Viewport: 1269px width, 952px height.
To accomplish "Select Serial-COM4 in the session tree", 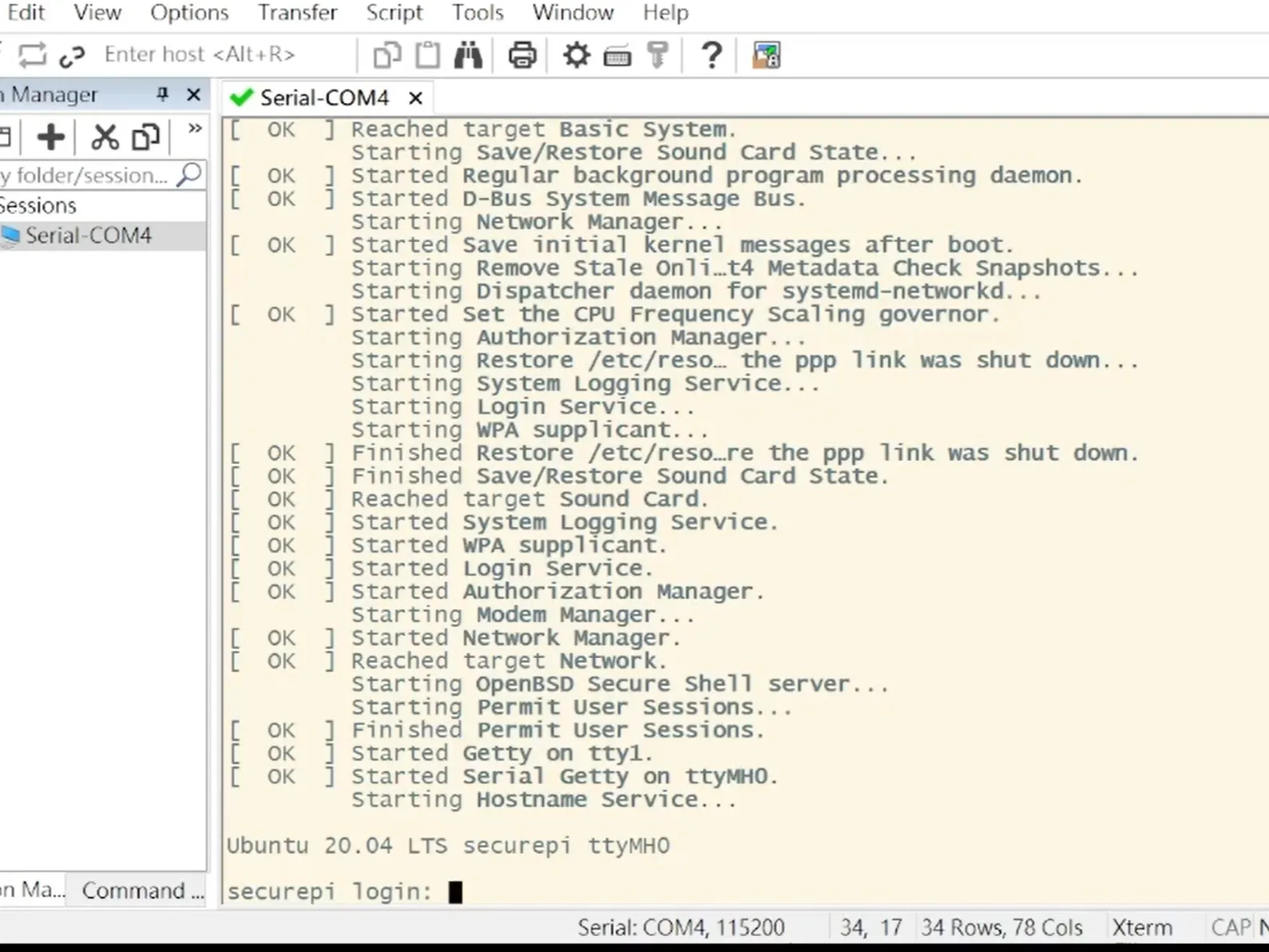I will (x=88, y=236).
